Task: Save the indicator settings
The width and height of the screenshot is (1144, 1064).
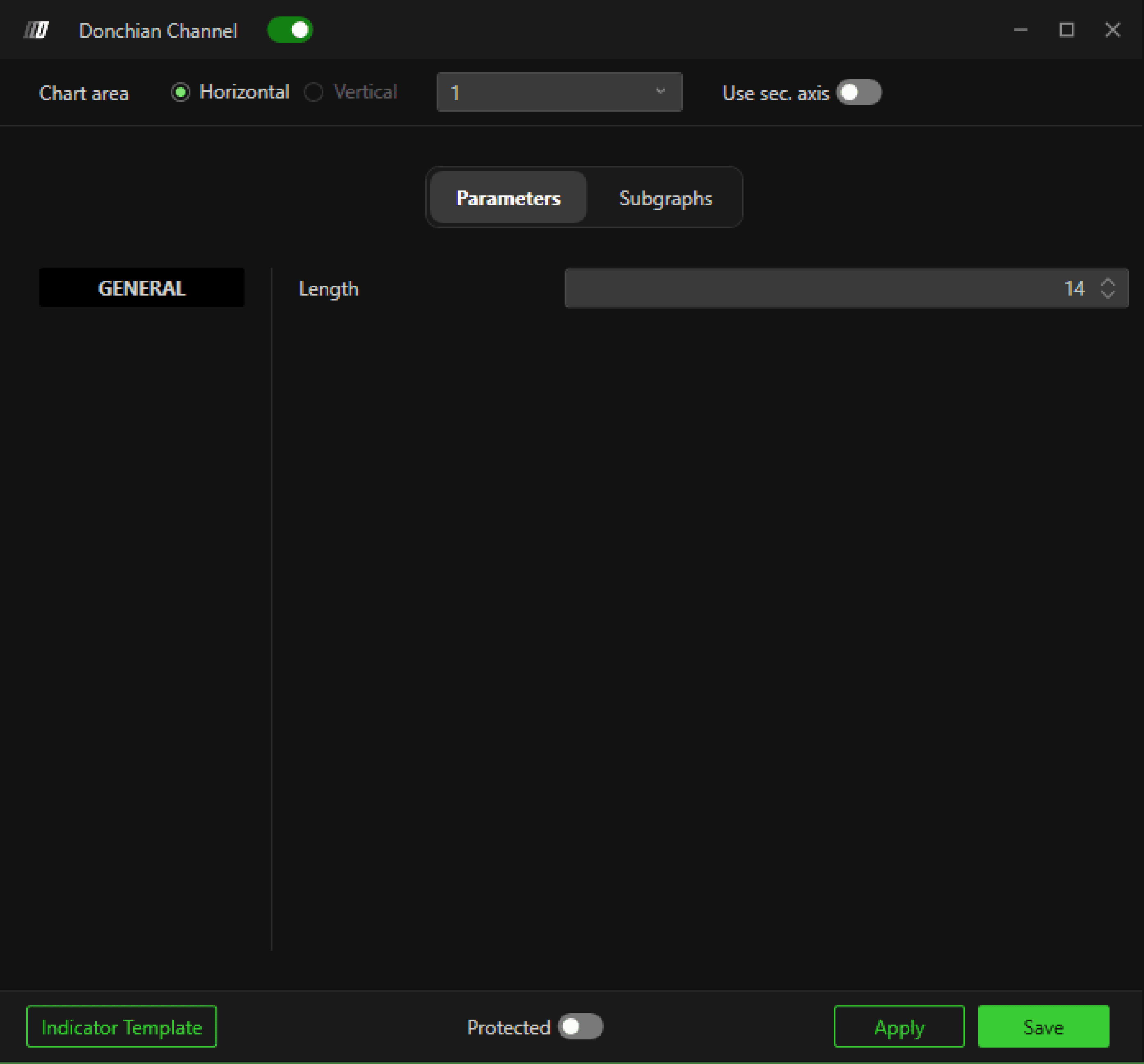Action: pyautogui.click(x=1043, y=1027)
